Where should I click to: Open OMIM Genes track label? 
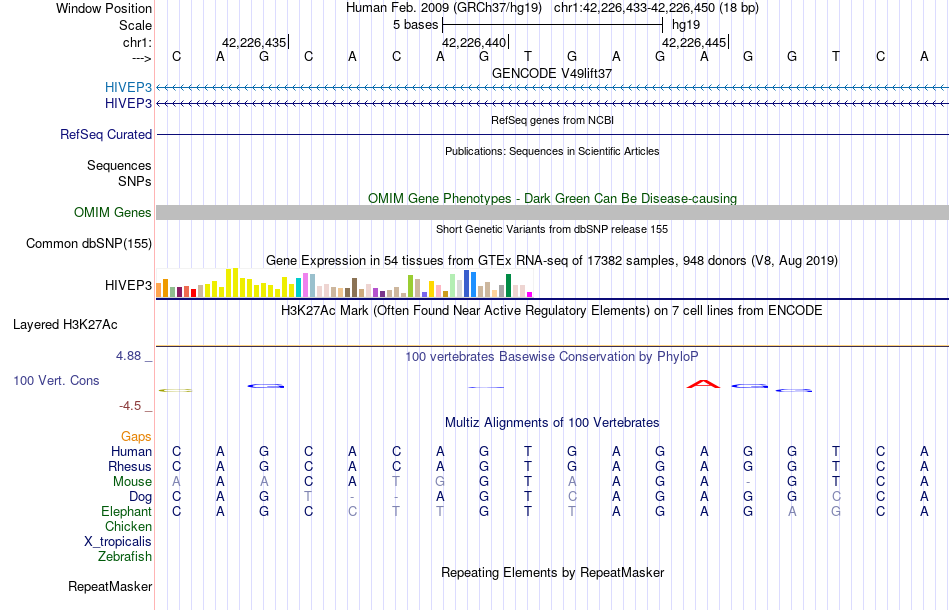(x=112, y=213)
